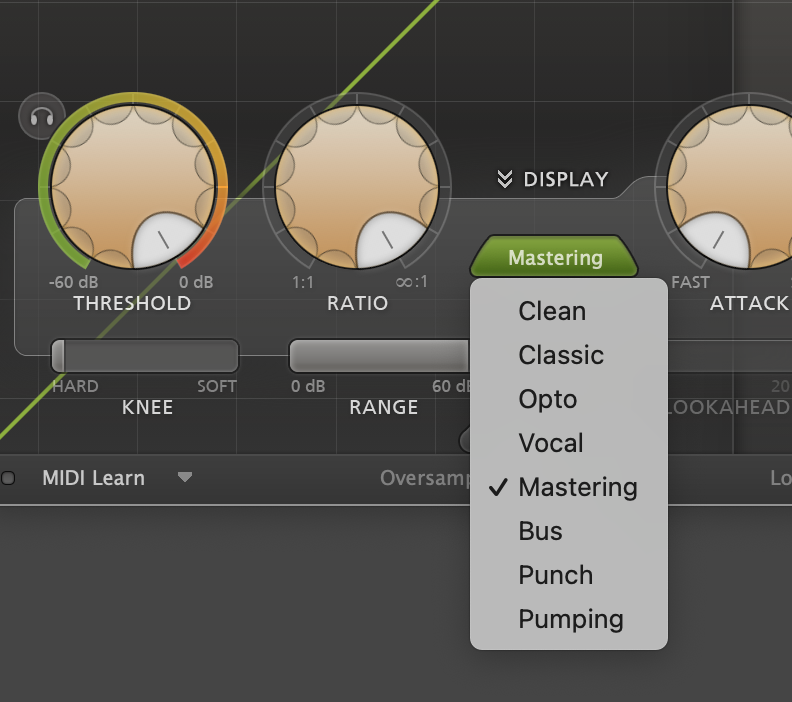Click the Knee slider
The height and width of the screenshot is (702, 792).
point(145,356)
